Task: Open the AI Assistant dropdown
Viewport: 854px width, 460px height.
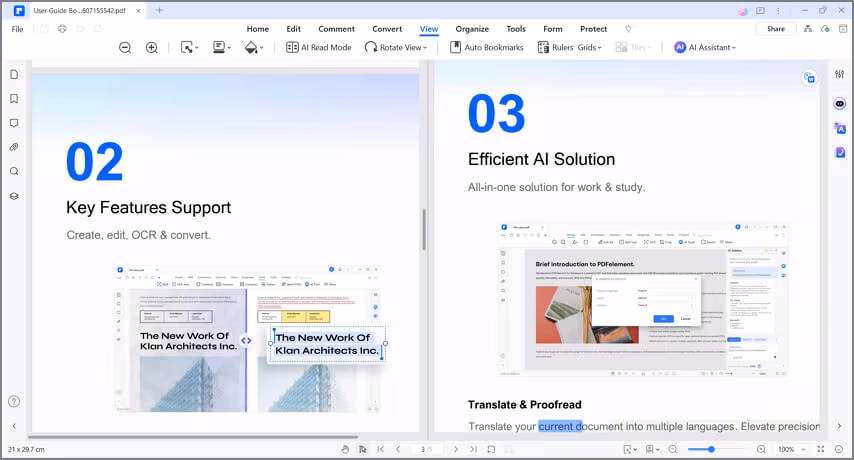Action: coord(704,47)
